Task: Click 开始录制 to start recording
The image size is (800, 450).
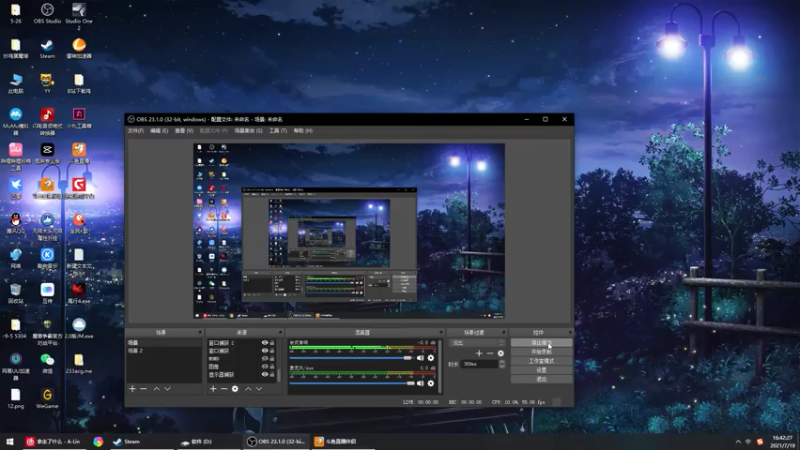Action: (541, 352)
